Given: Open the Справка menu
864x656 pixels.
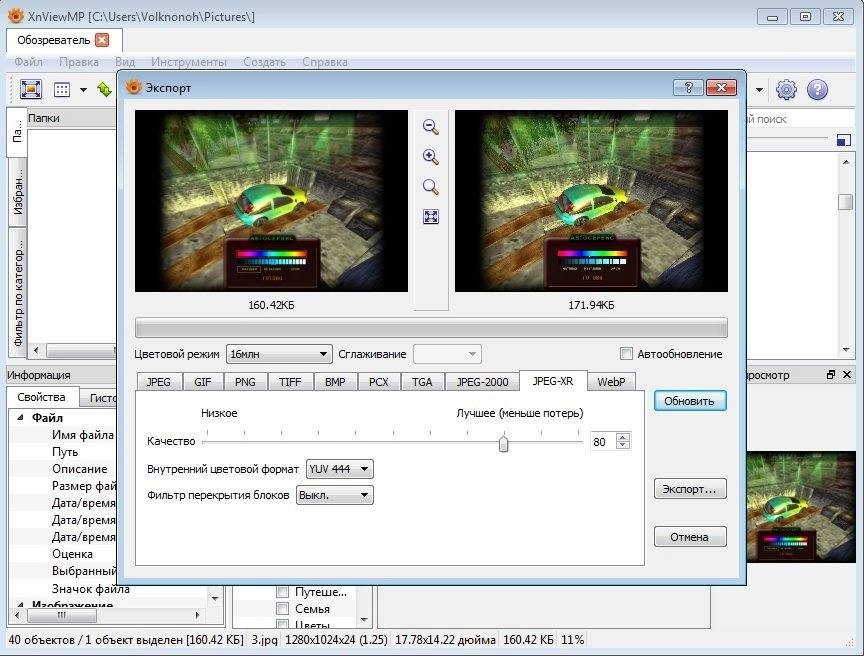Looking at the screenshot, I should [x=325, y=62].
